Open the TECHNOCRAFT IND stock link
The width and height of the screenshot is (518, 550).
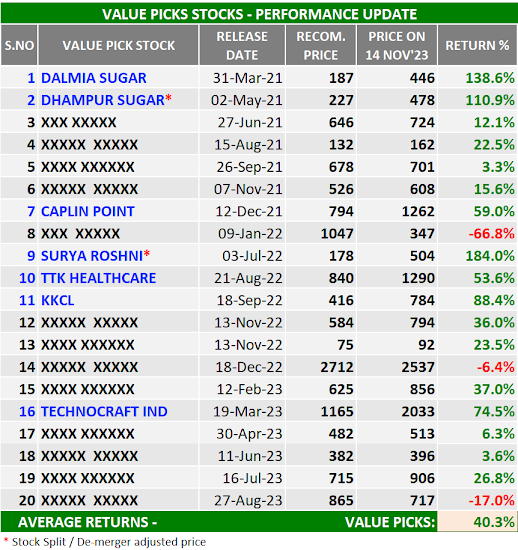(x=104, y=412)
